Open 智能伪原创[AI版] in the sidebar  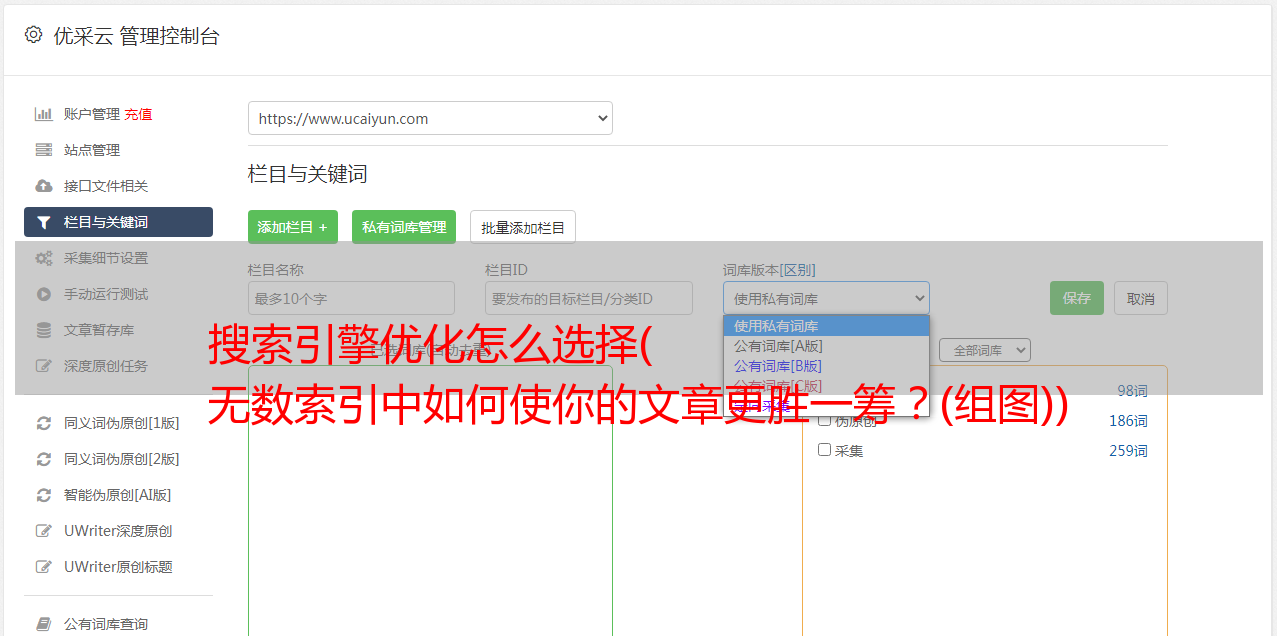[118, 495]
